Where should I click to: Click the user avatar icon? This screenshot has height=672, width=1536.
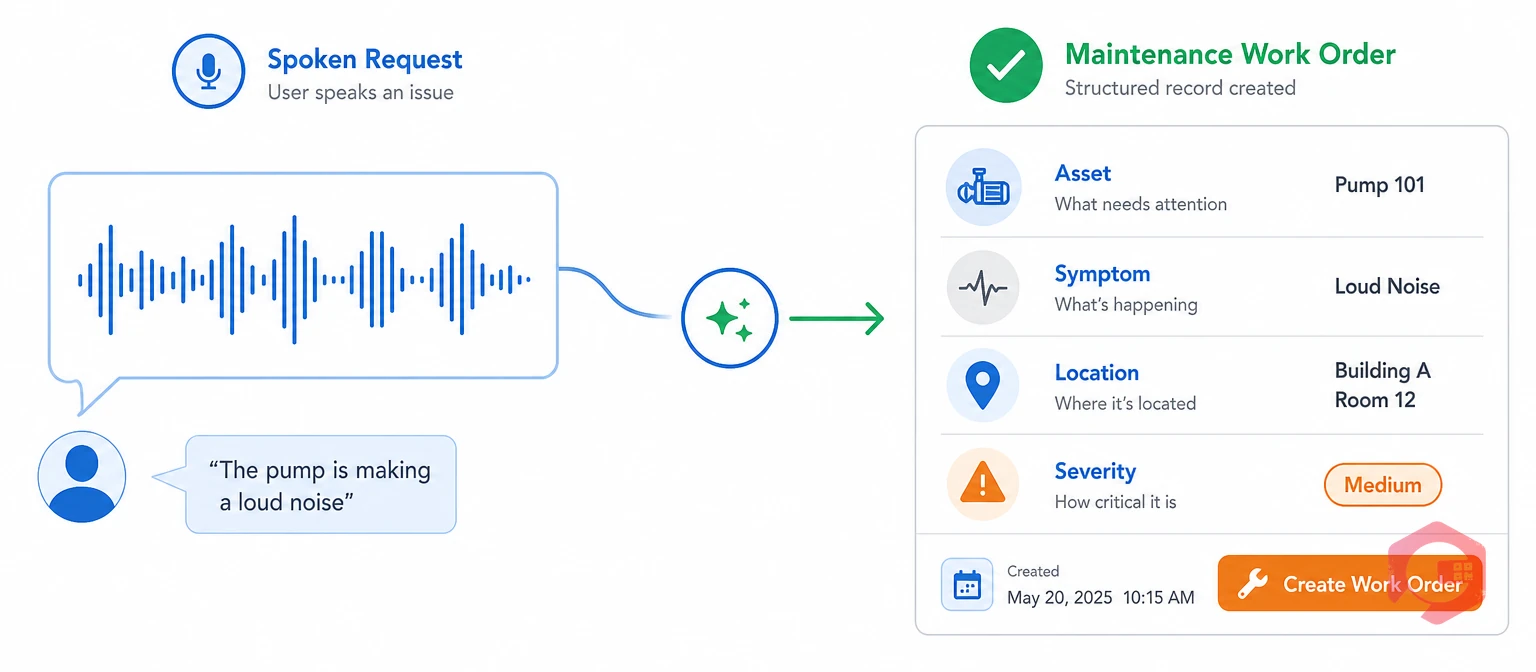point(82,478)
